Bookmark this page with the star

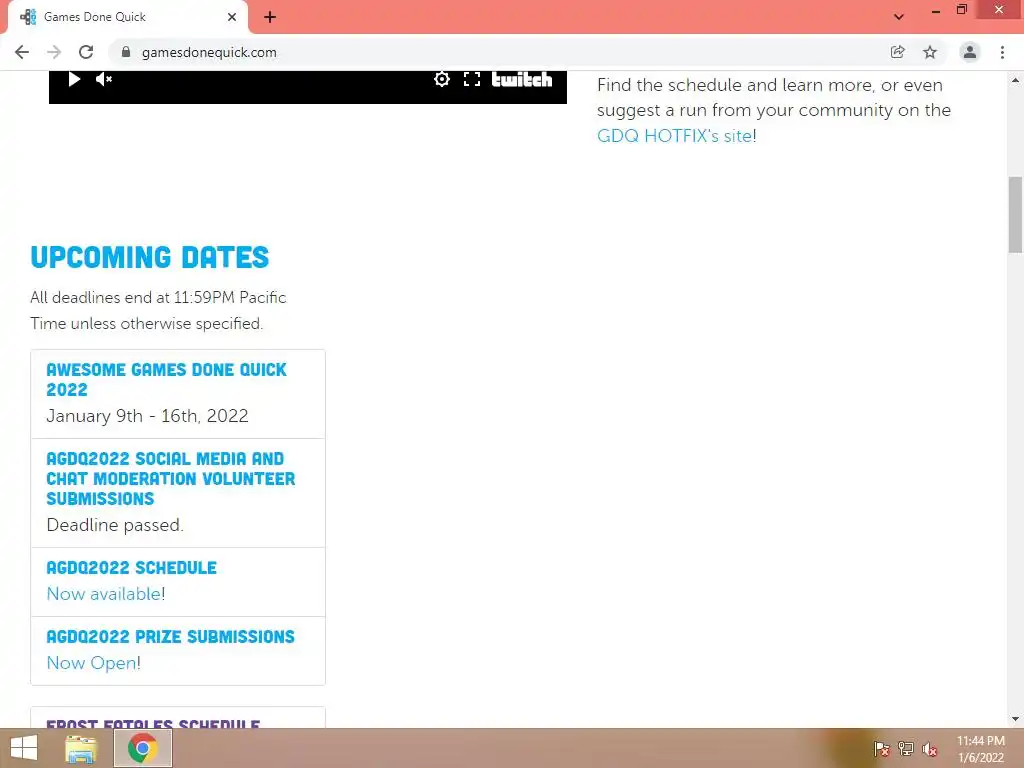(x=930, y=52)
